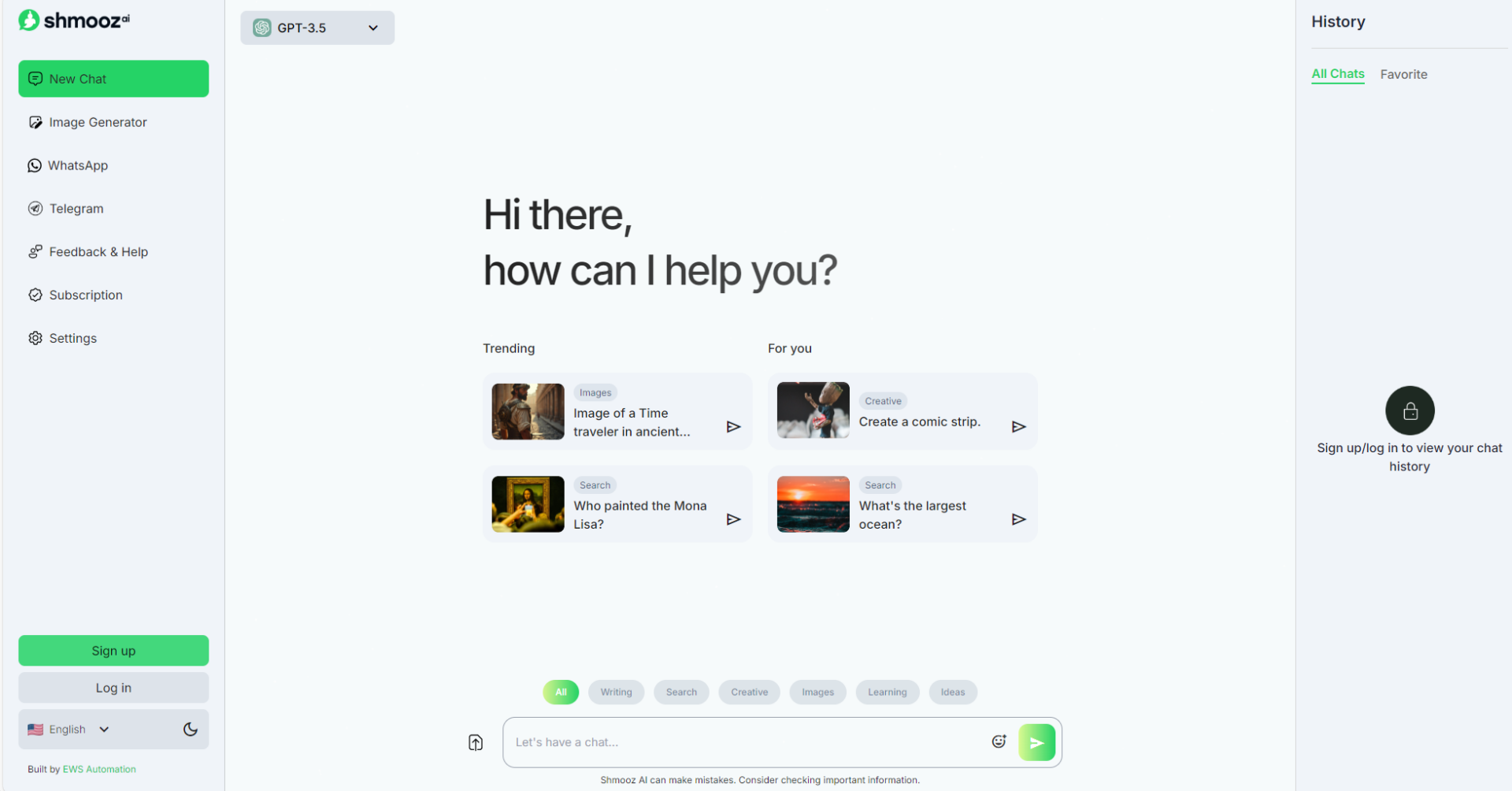The height and width of the screenshot is (791, 1512).
Task: Toggle dark mode with the moon icon
Action: [191, 730]
